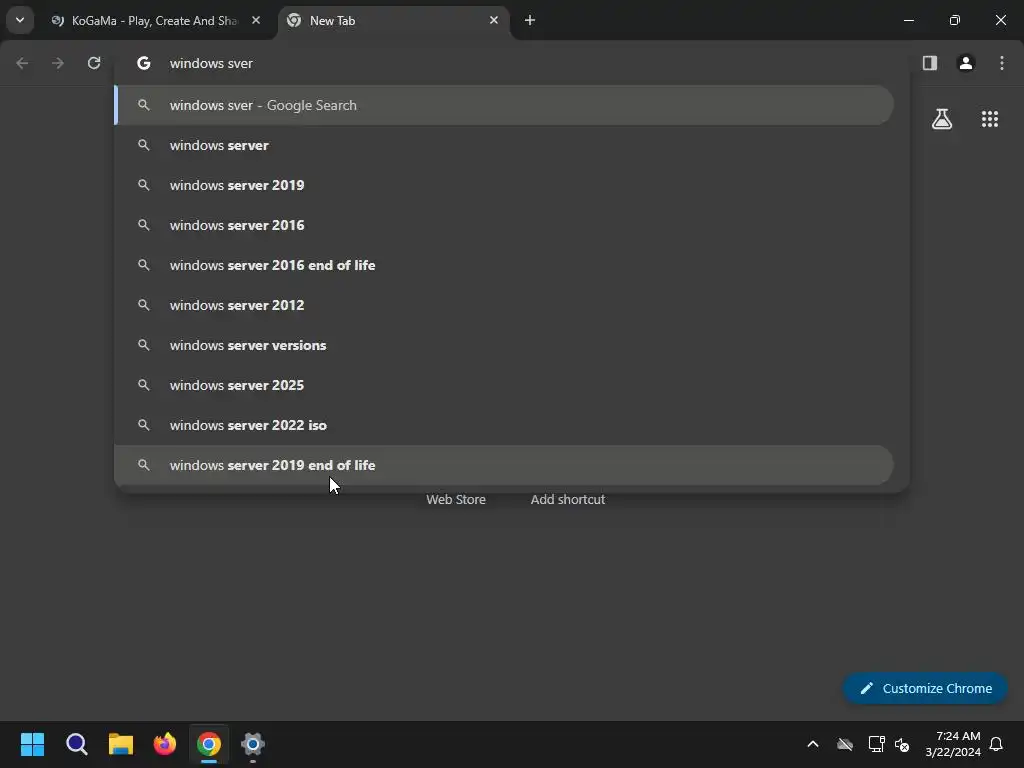Viewport: 1024px width, 768px height.
Task: Open the clock showing 7:24 AM
Action: pos(953,744)
